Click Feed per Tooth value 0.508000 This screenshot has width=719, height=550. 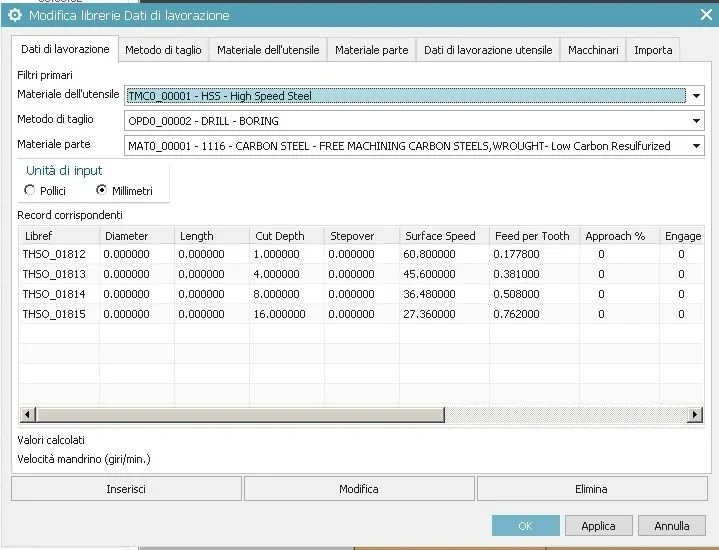(516, 294)
